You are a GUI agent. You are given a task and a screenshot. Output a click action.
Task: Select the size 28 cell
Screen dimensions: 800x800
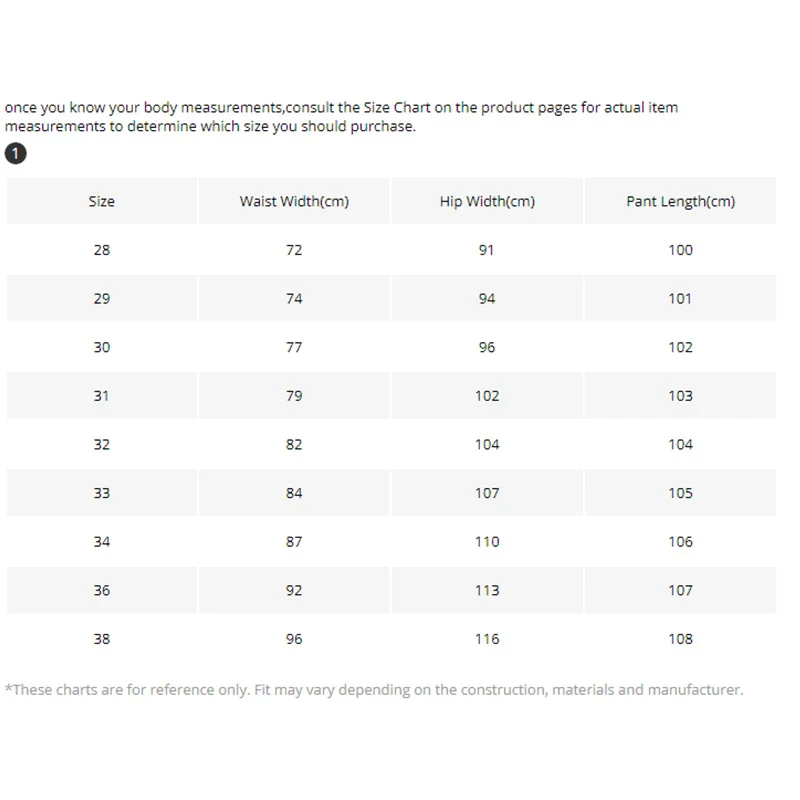tap(102, 250)
